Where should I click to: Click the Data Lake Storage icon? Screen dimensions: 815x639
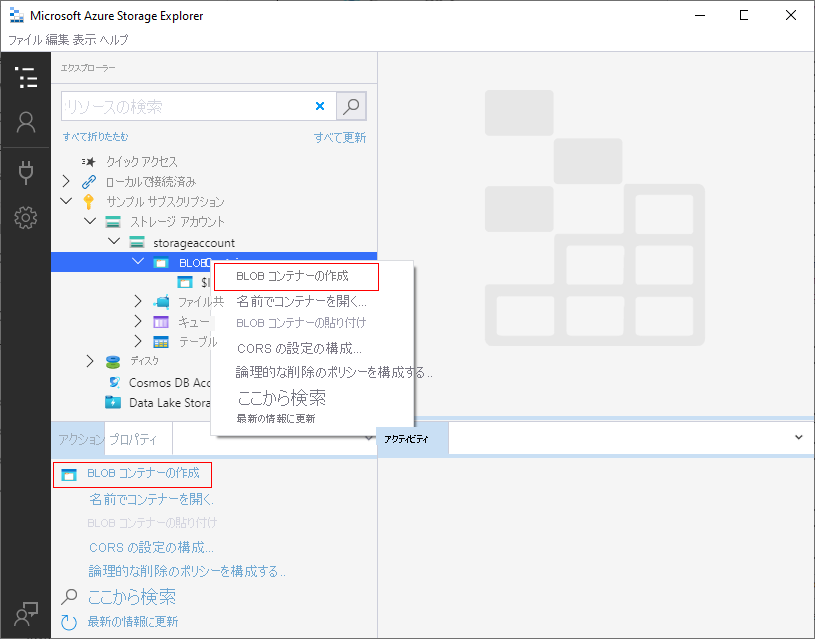113,402
